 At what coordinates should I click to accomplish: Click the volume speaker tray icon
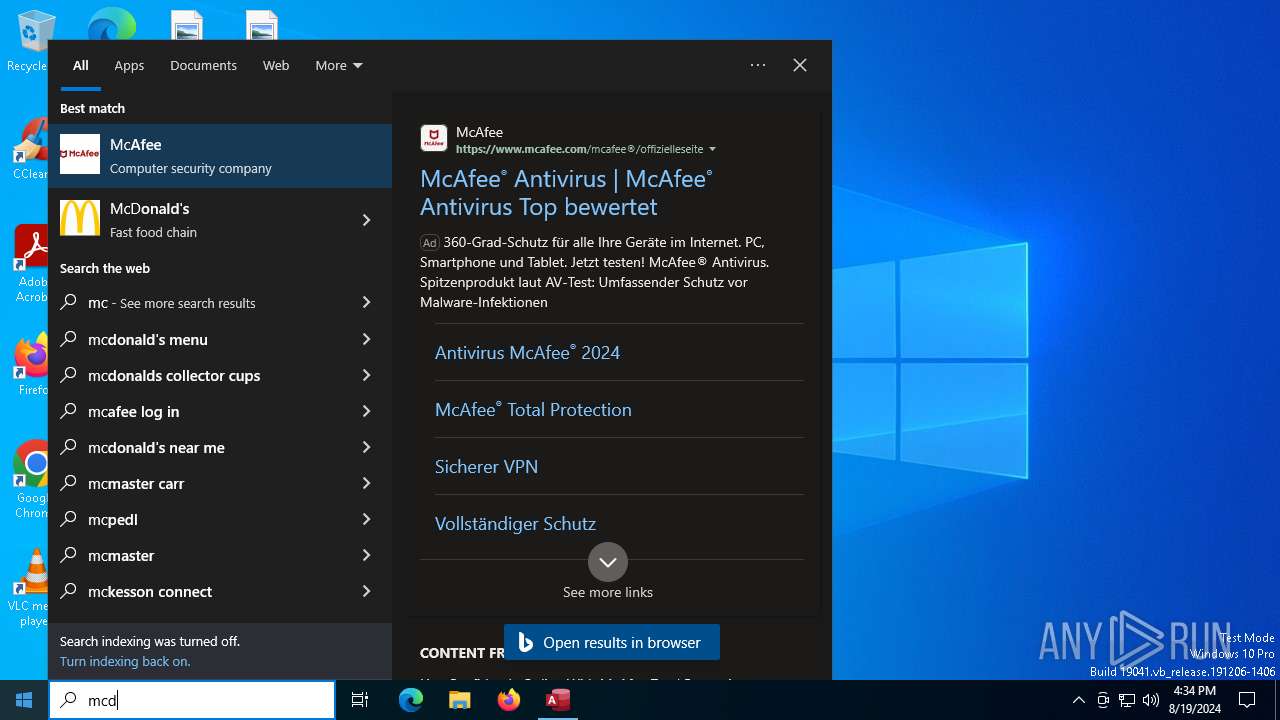[1151, 700]
